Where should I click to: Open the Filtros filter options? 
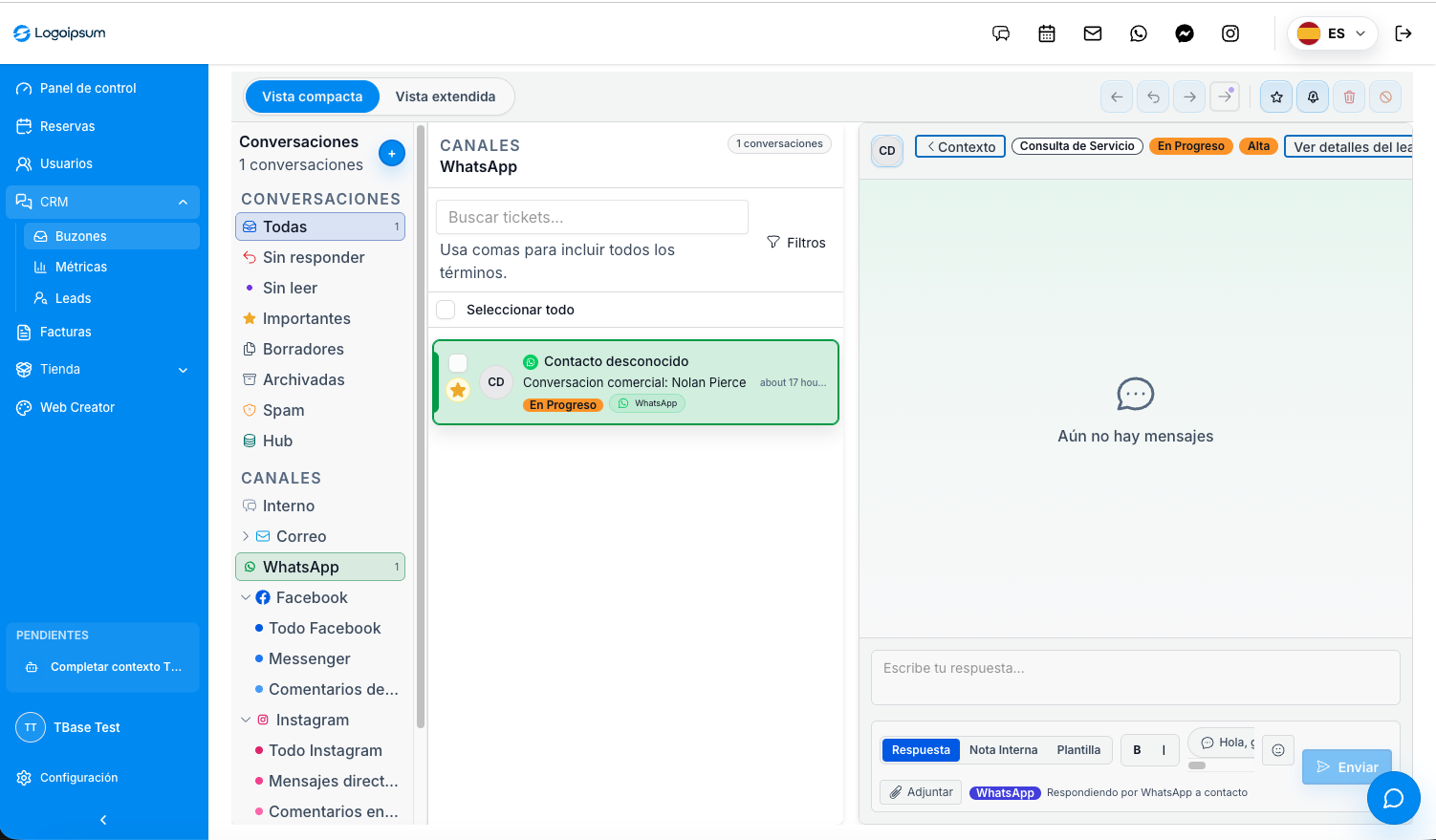pos(796,243)
